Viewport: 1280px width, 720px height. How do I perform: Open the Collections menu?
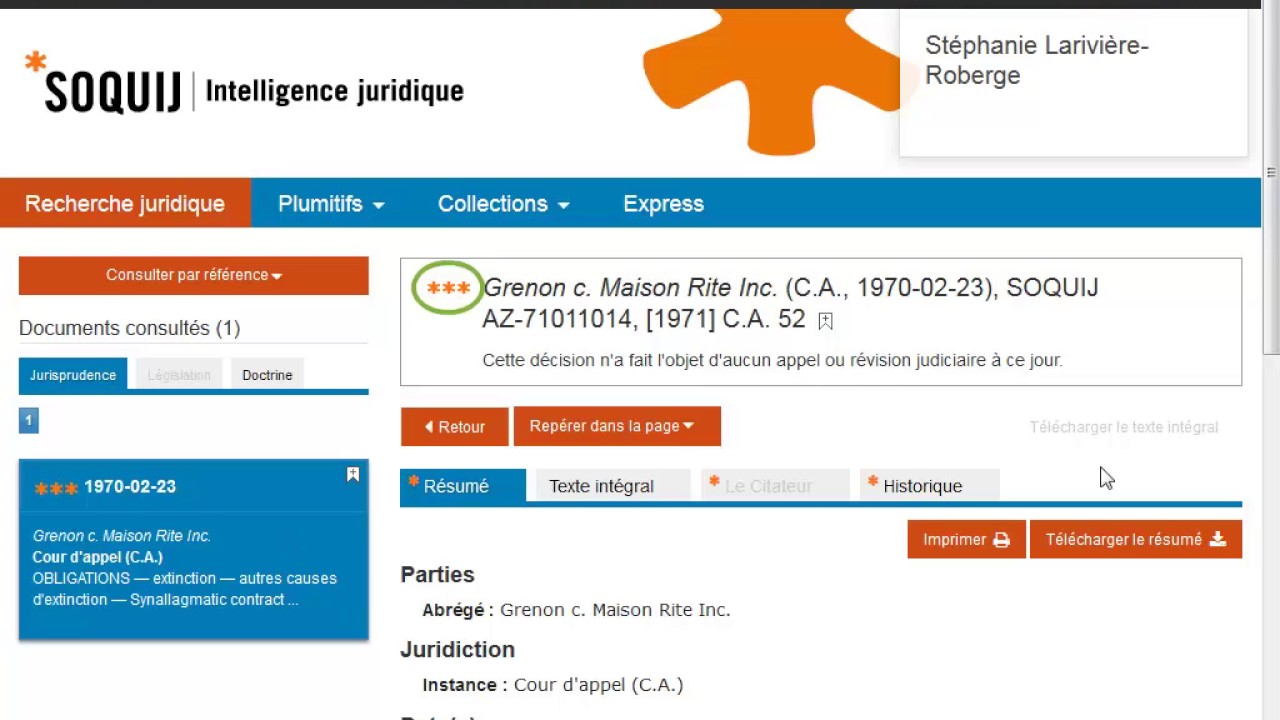[x=503, y=204]
